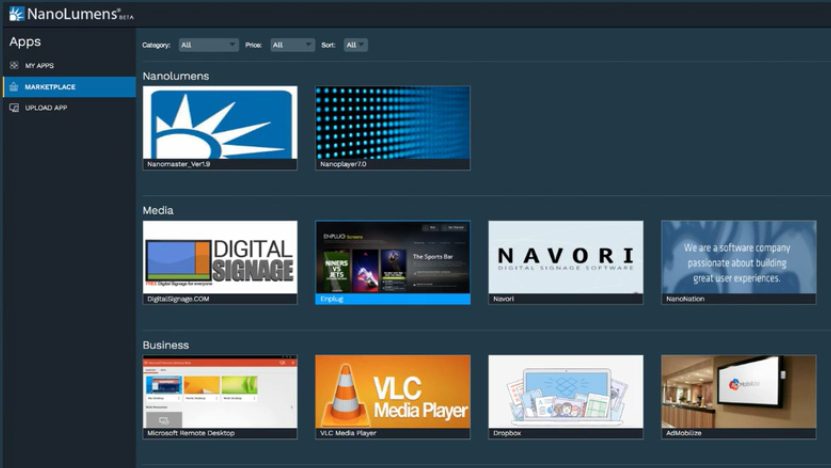Select the AdMobilize app thumbnail
The width and height of the screenshot is (831, 468).
point(738,391)
